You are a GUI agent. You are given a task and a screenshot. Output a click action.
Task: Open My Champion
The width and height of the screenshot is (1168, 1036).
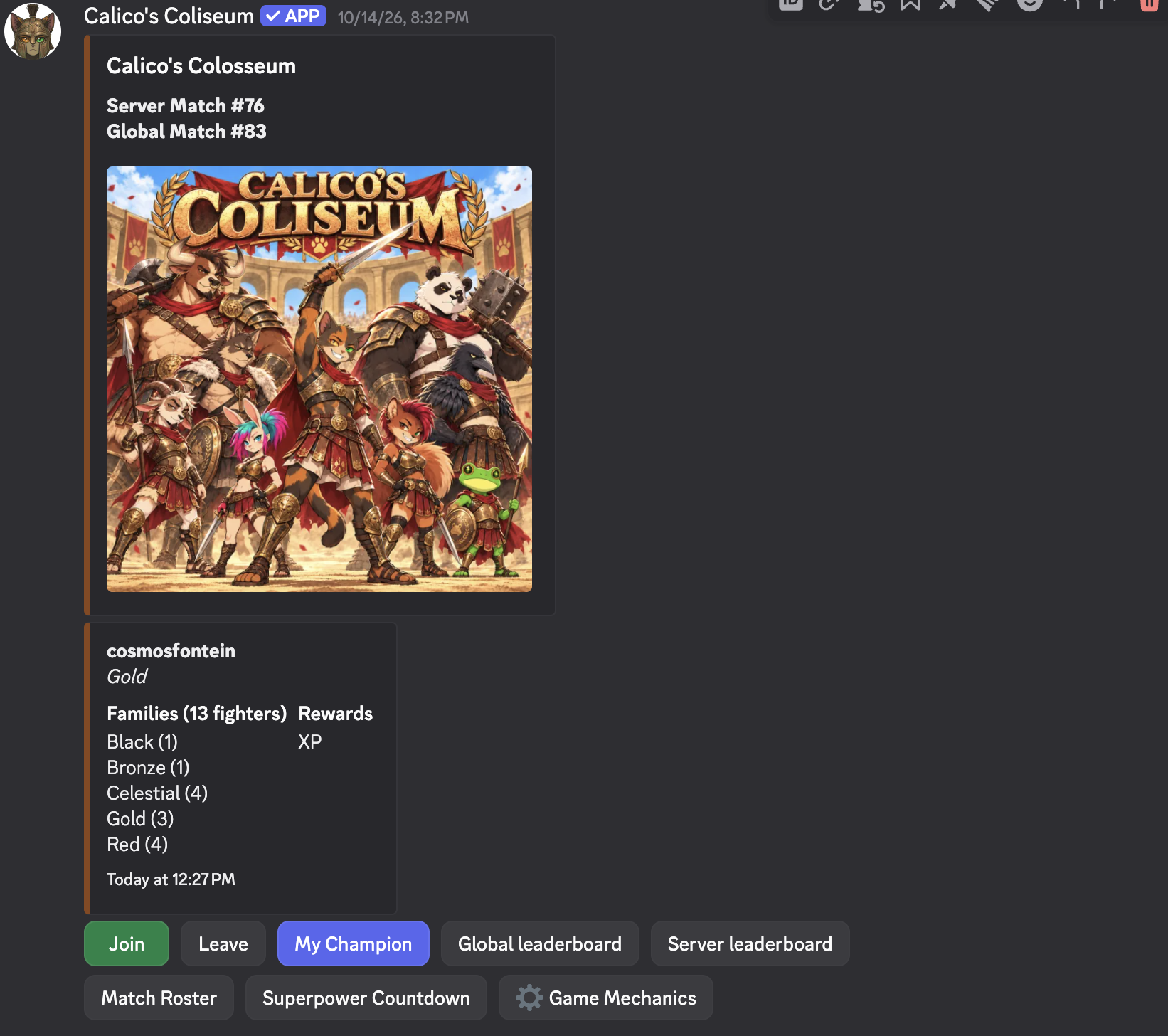(354, 943)
